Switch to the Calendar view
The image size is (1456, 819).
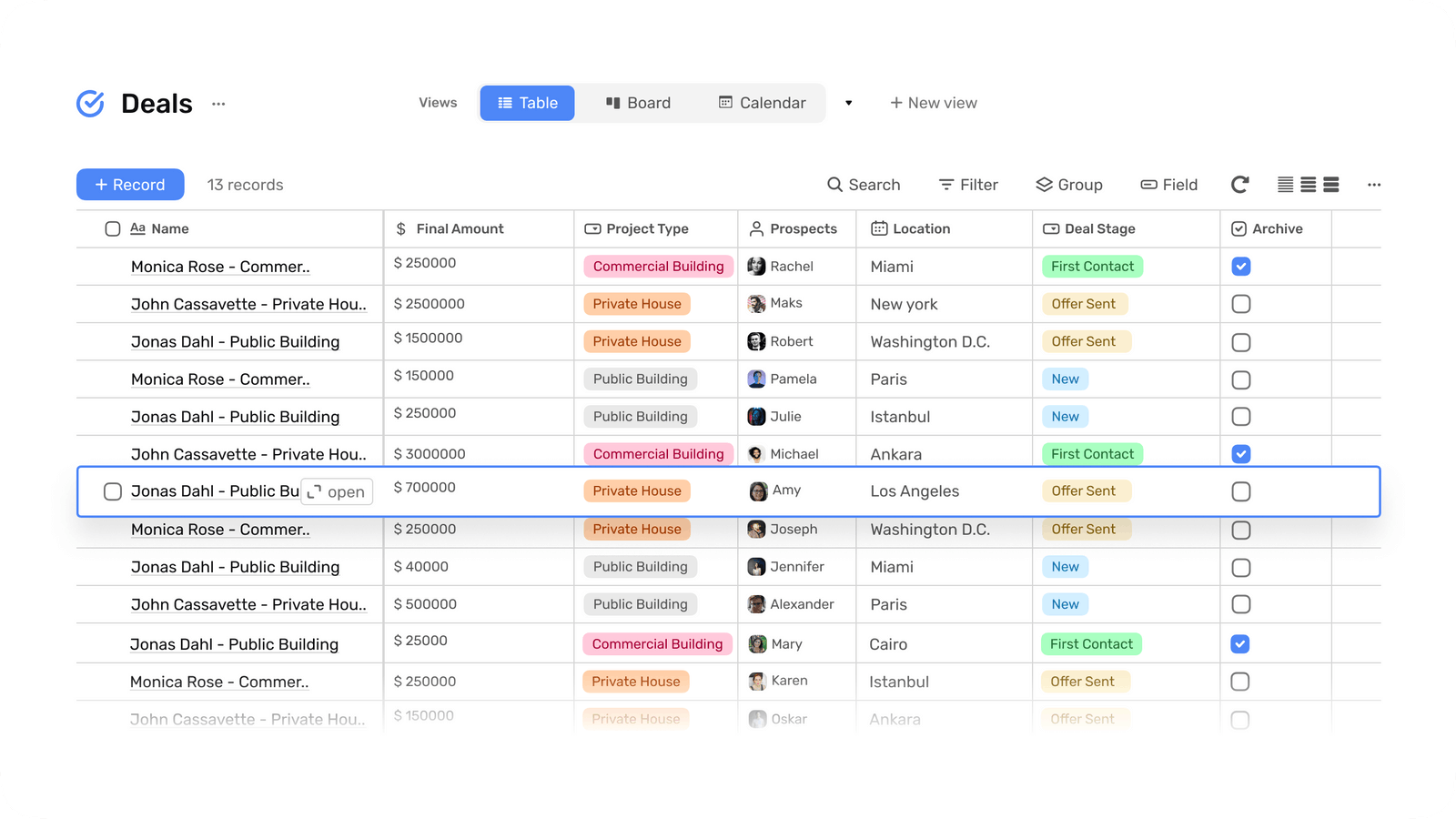[x=762, y=103]
